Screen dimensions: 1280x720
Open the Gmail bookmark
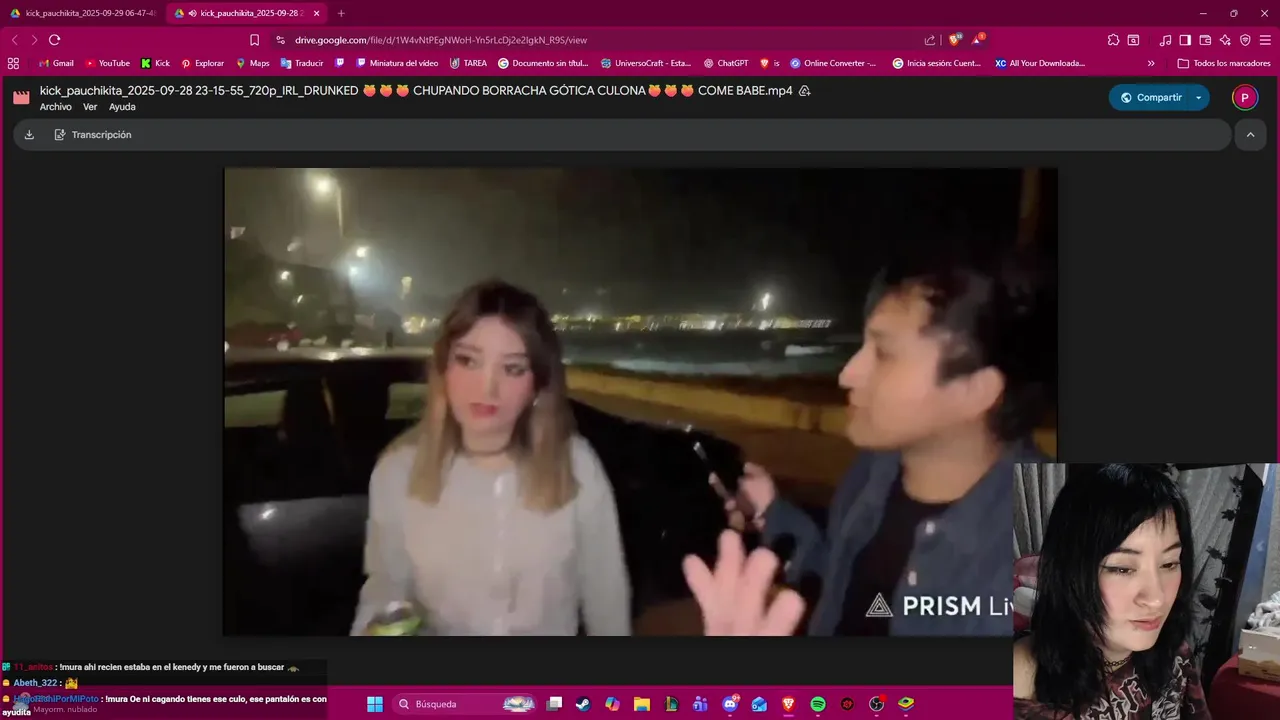click(56, 63)
